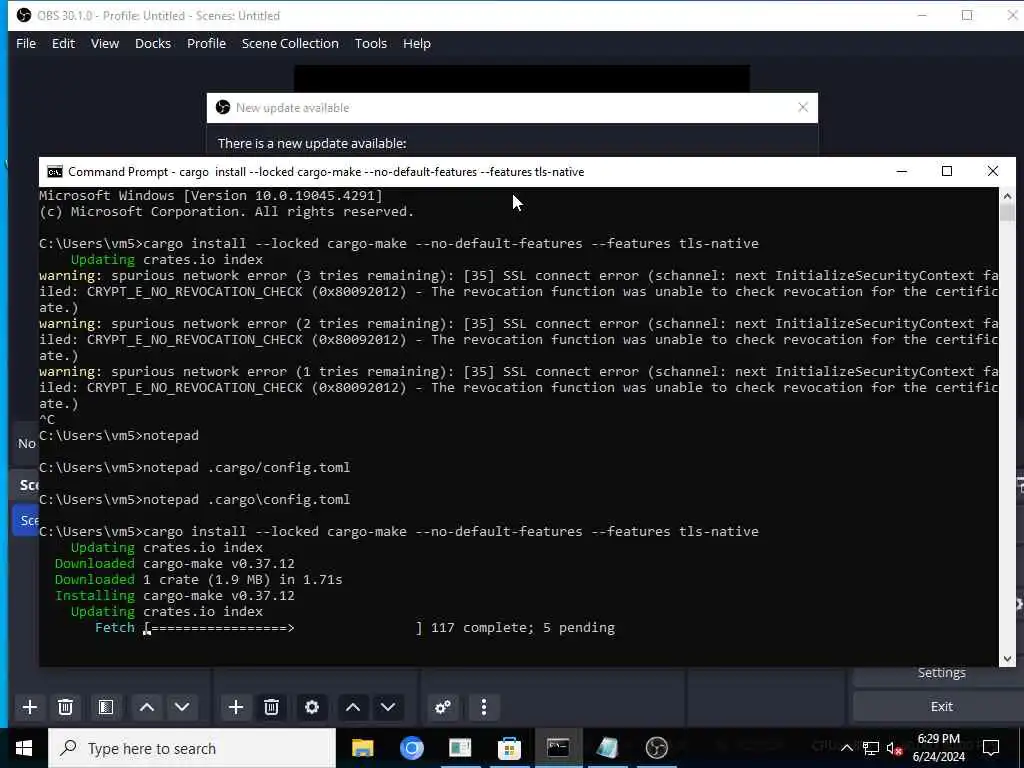Screen dimensions: 1024x768
Task: Click the Fetch progress bar in terminal
Action: 283,628
